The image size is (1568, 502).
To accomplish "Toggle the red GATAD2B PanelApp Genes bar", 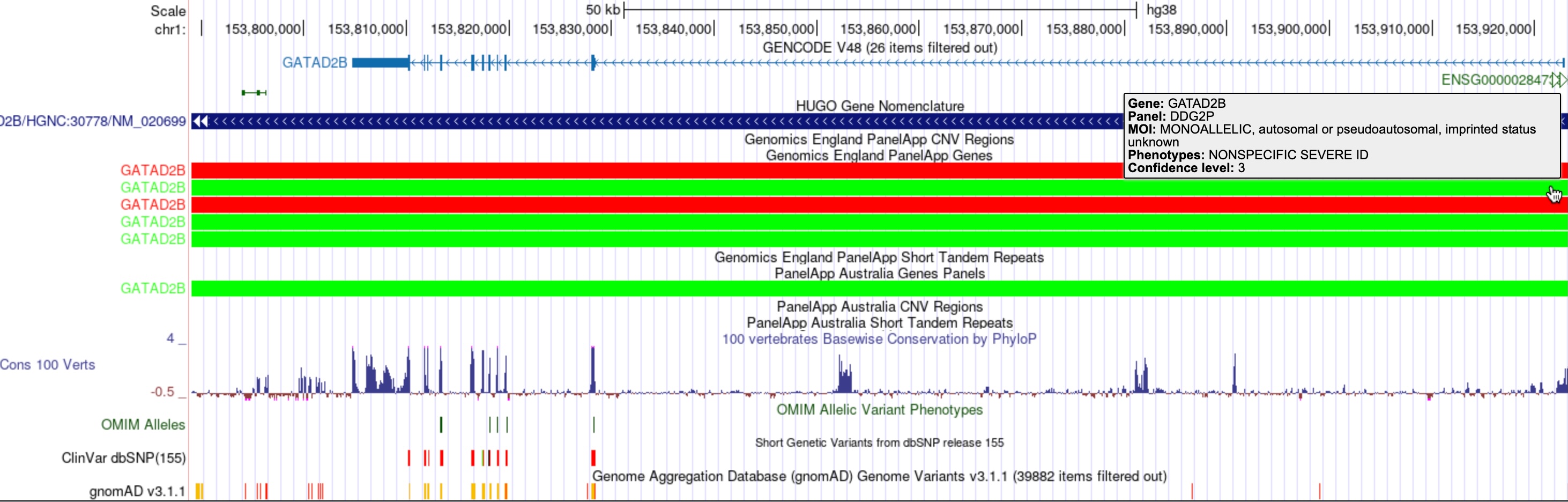I will (487, 170).
